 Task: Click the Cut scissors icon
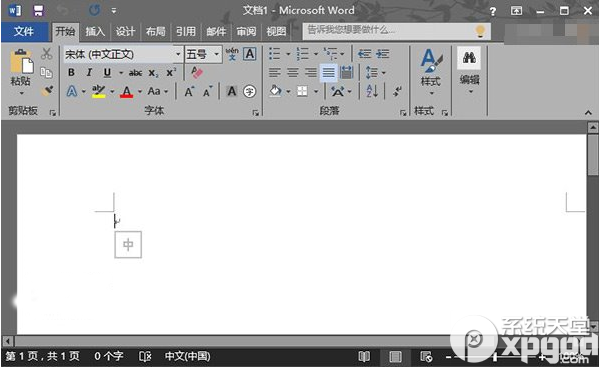pos(47,54)
